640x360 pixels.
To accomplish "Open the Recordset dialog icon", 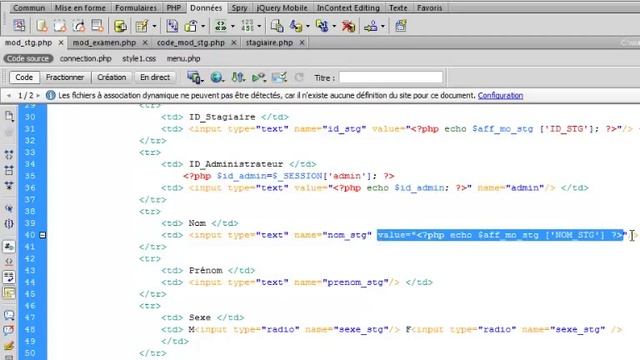I will pyautogui.click(x=120, y=26).
